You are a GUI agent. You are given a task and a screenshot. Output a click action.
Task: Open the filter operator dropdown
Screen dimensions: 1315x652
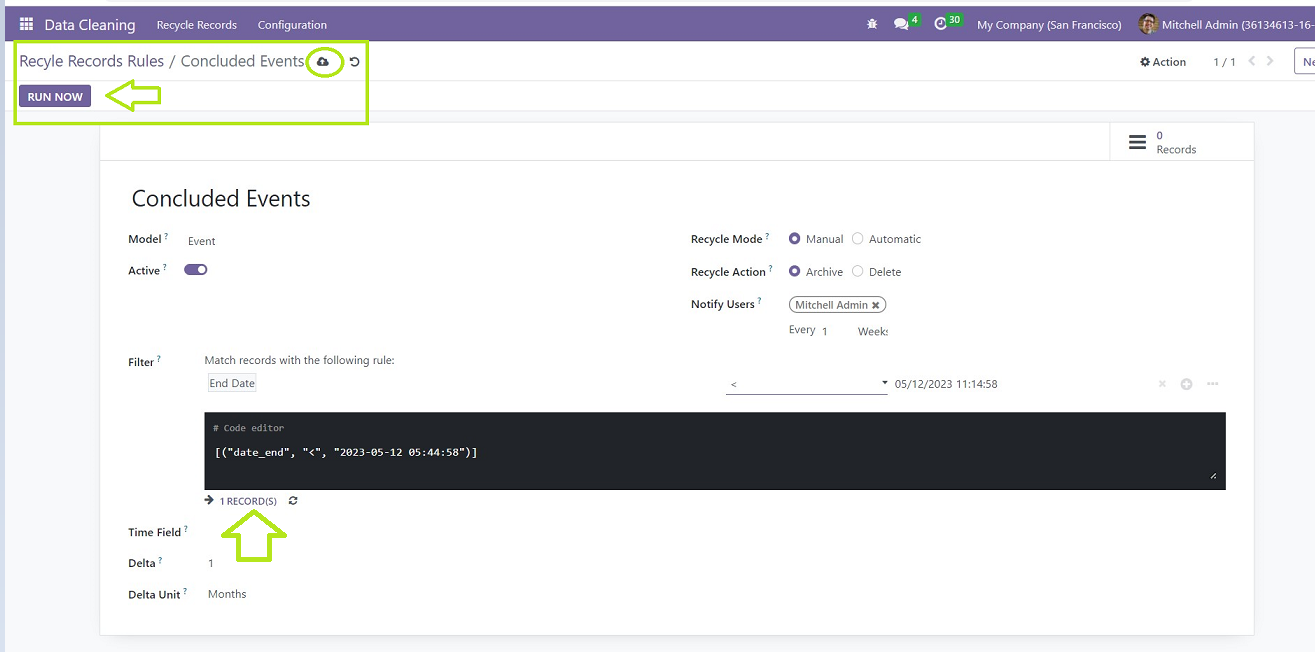pos(807,384)
